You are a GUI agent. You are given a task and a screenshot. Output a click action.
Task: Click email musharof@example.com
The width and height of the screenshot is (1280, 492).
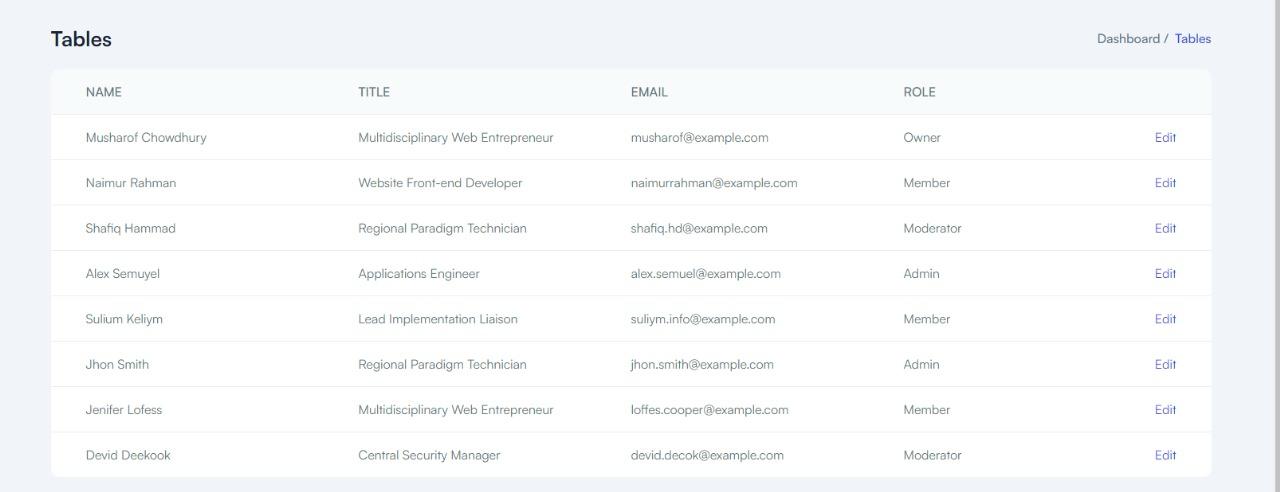[x=699, y=138]
